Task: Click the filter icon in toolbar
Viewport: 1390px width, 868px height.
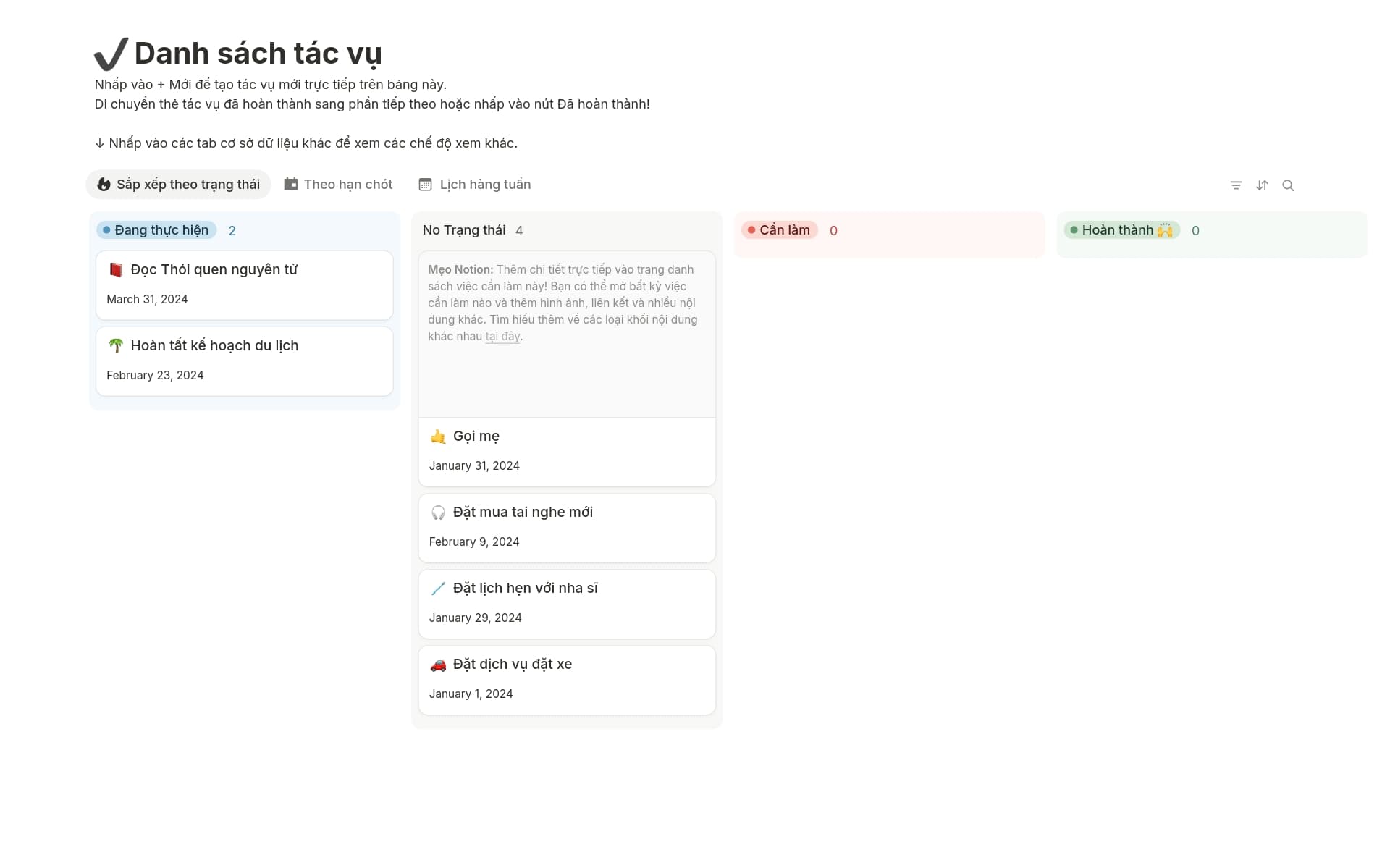Action: [x=1236, y=185]
